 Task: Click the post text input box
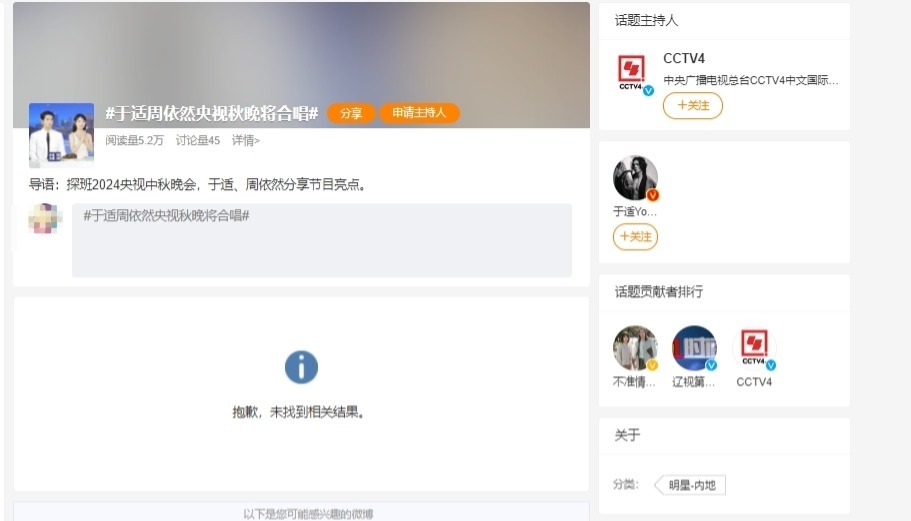pos(321,240)
